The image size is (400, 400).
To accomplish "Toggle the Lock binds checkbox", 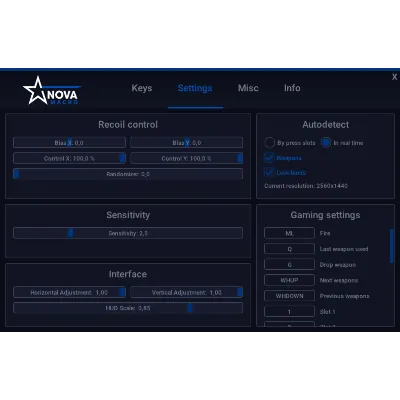I will coord(269,172).
